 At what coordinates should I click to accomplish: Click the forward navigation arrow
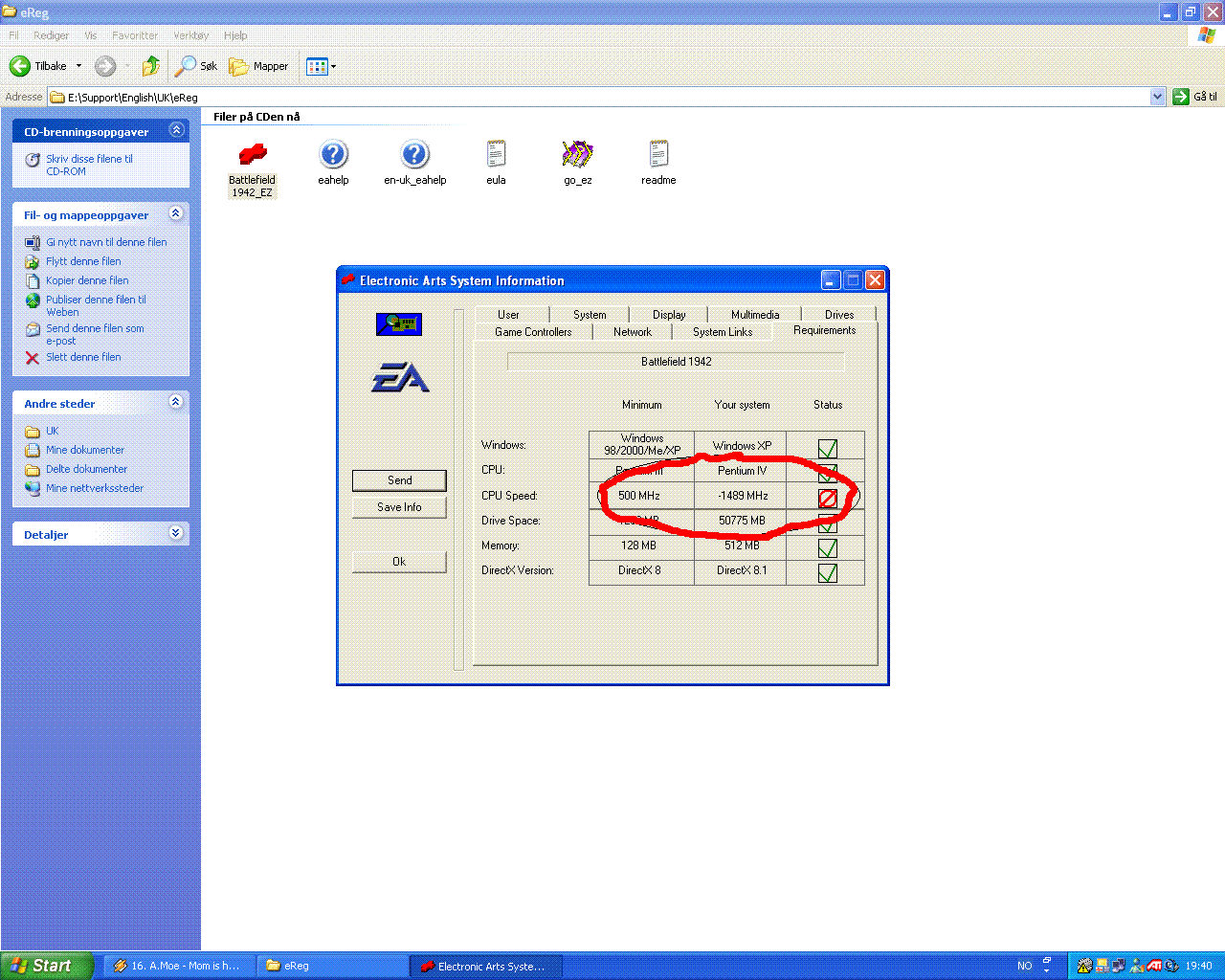[x=105, y=66]
